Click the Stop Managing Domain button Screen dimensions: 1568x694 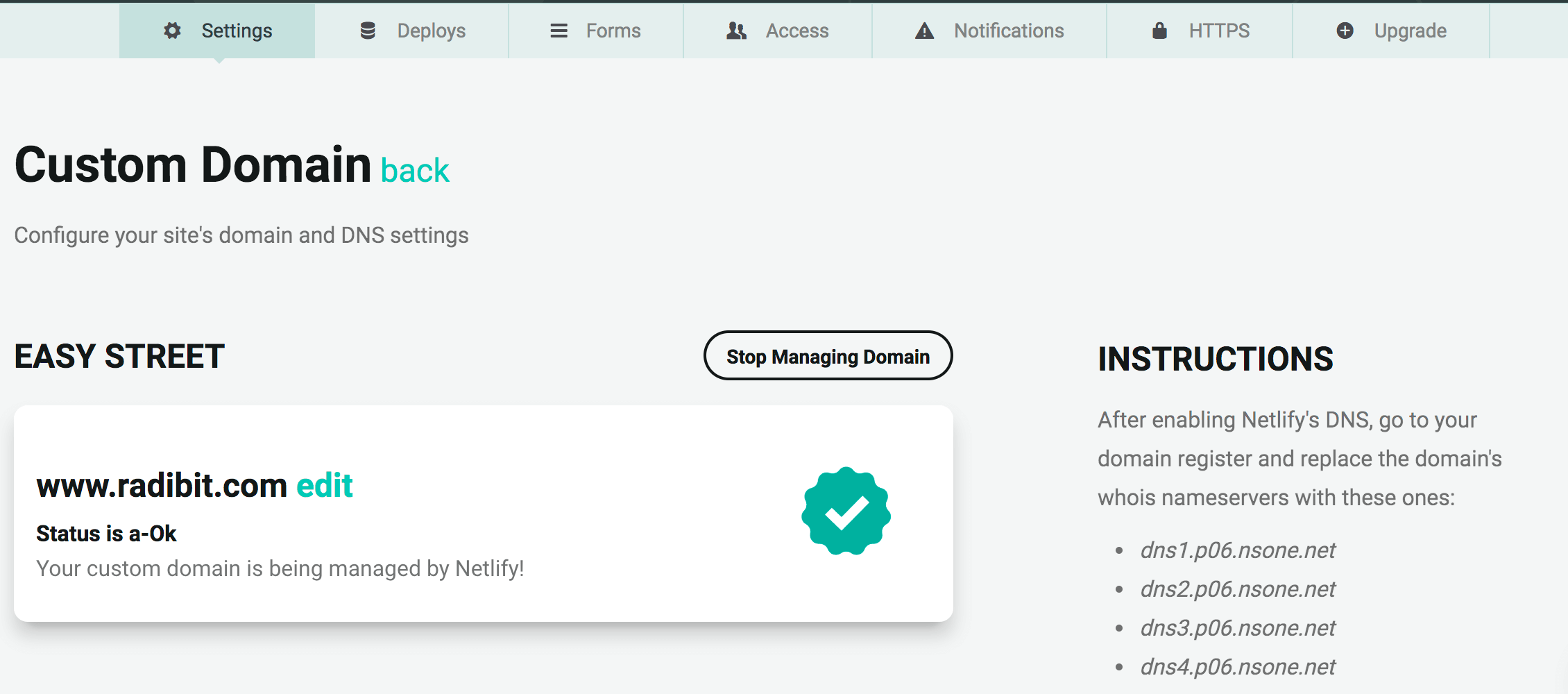point(828,355)
